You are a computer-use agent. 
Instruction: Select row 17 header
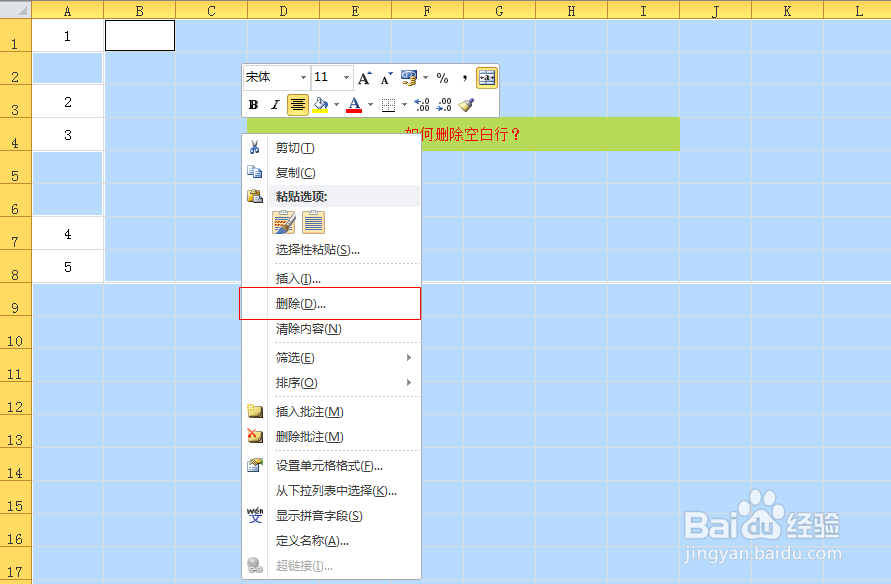tap(15, 564)
